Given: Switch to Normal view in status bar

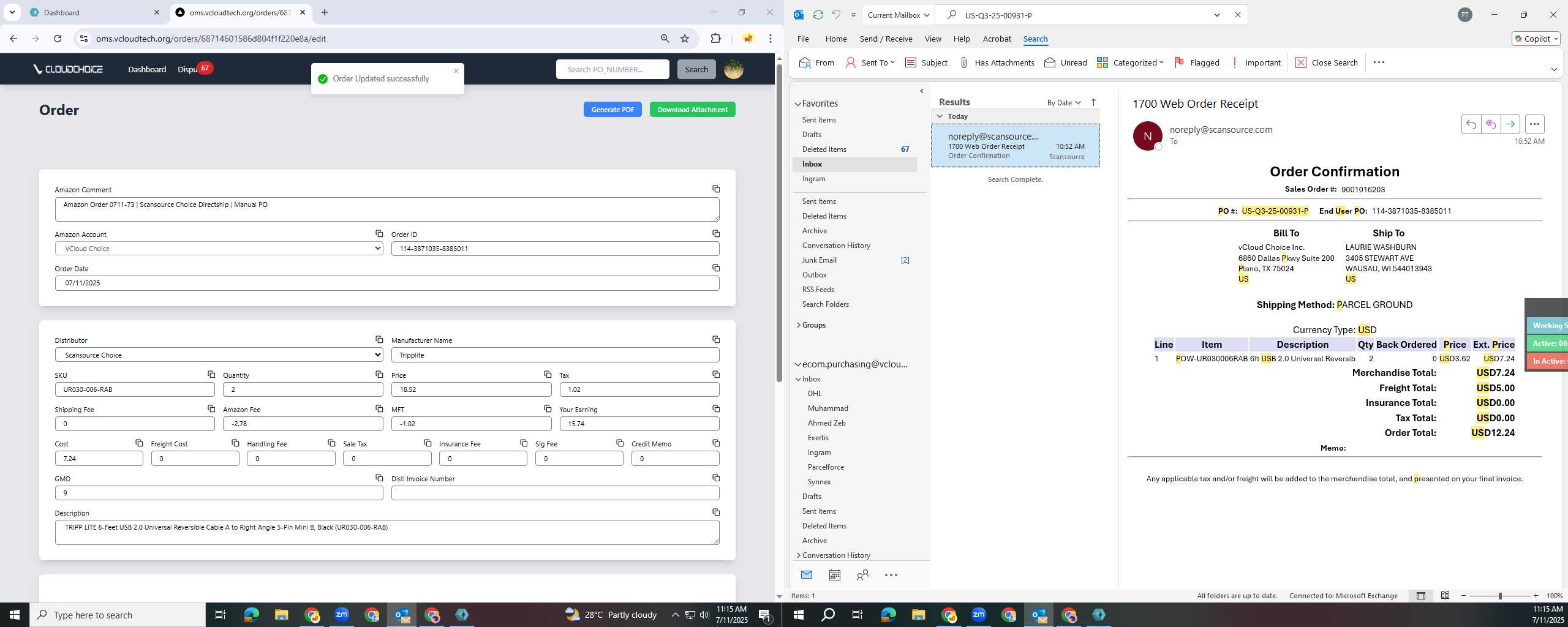Looking at the screenshot, I should coord(1420,596).
